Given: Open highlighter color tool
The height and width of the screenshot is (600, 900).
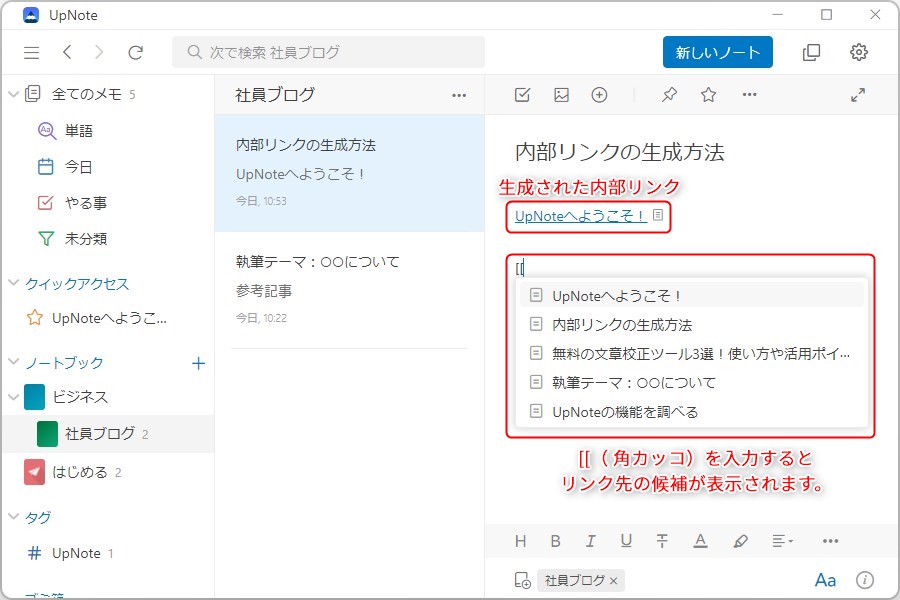Looking at the screenshot, I should (740, 541).
